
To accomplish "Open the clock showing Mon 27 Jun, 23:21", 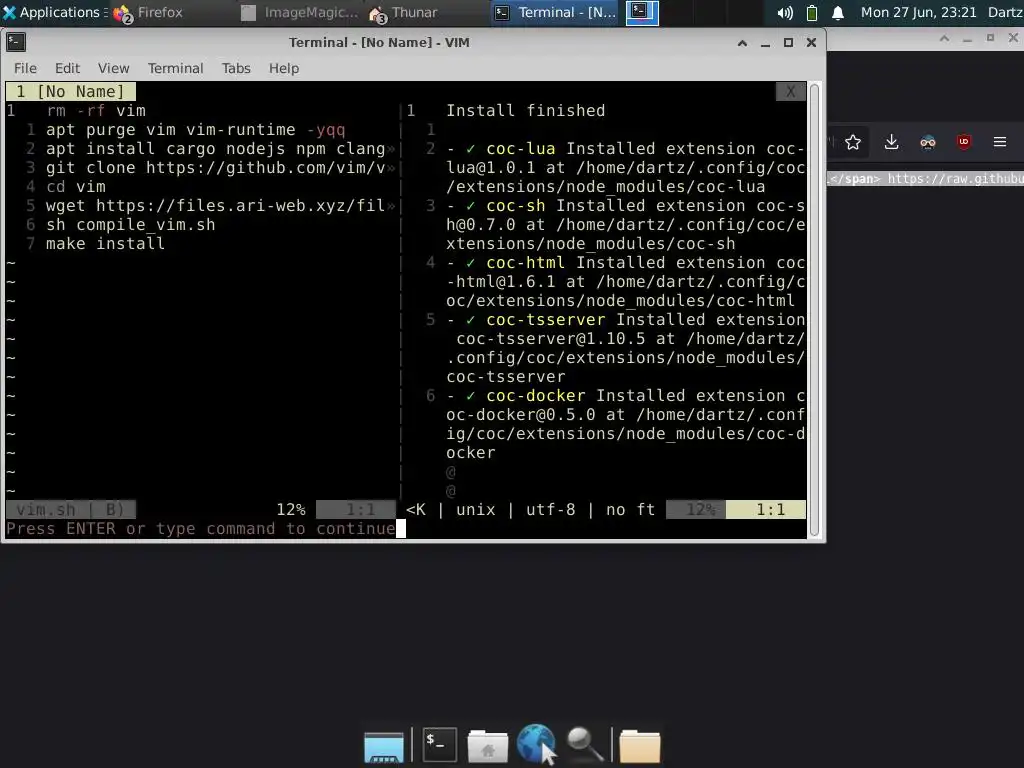I will [x=918, y=12].
